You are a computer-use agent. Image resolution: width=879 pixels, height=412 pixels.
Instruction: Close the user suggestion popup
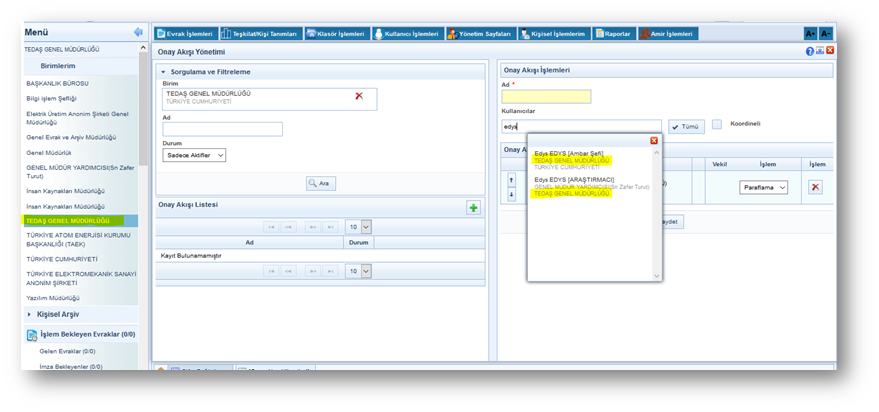654,140
